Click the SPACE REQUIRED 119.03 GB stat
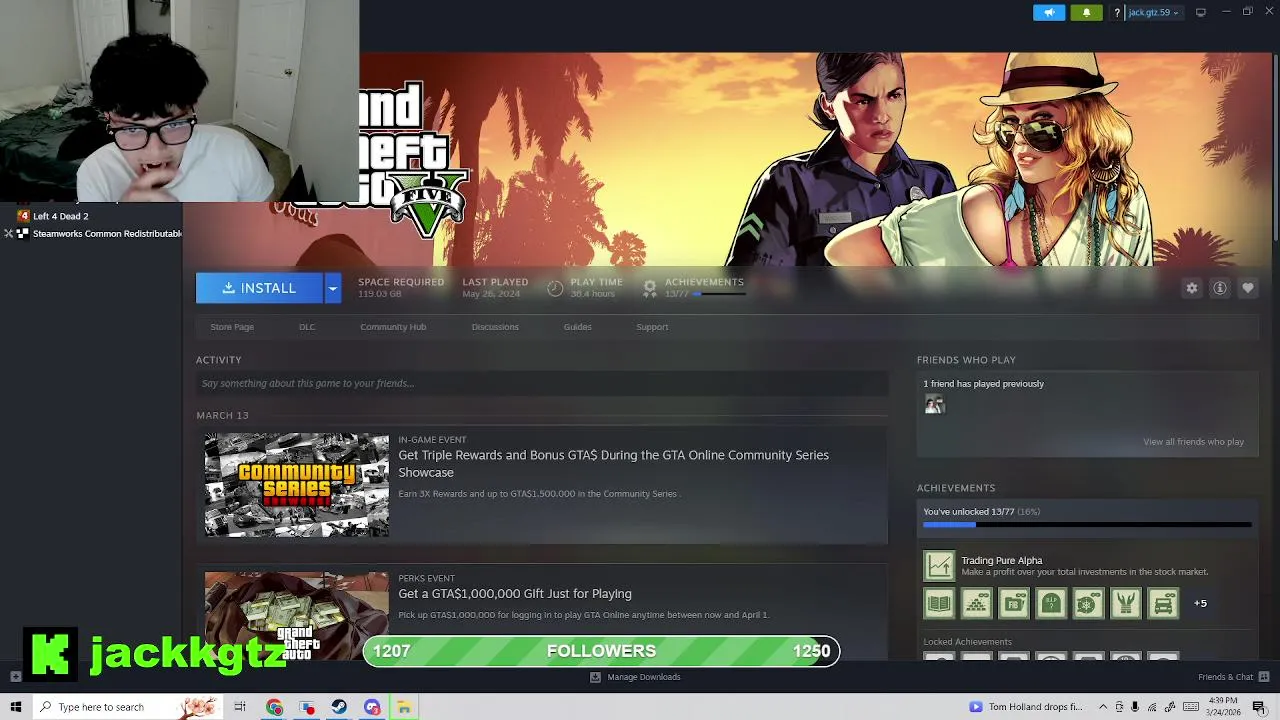1280x720 pixels. pyautogui.click(x=401, y=288)
